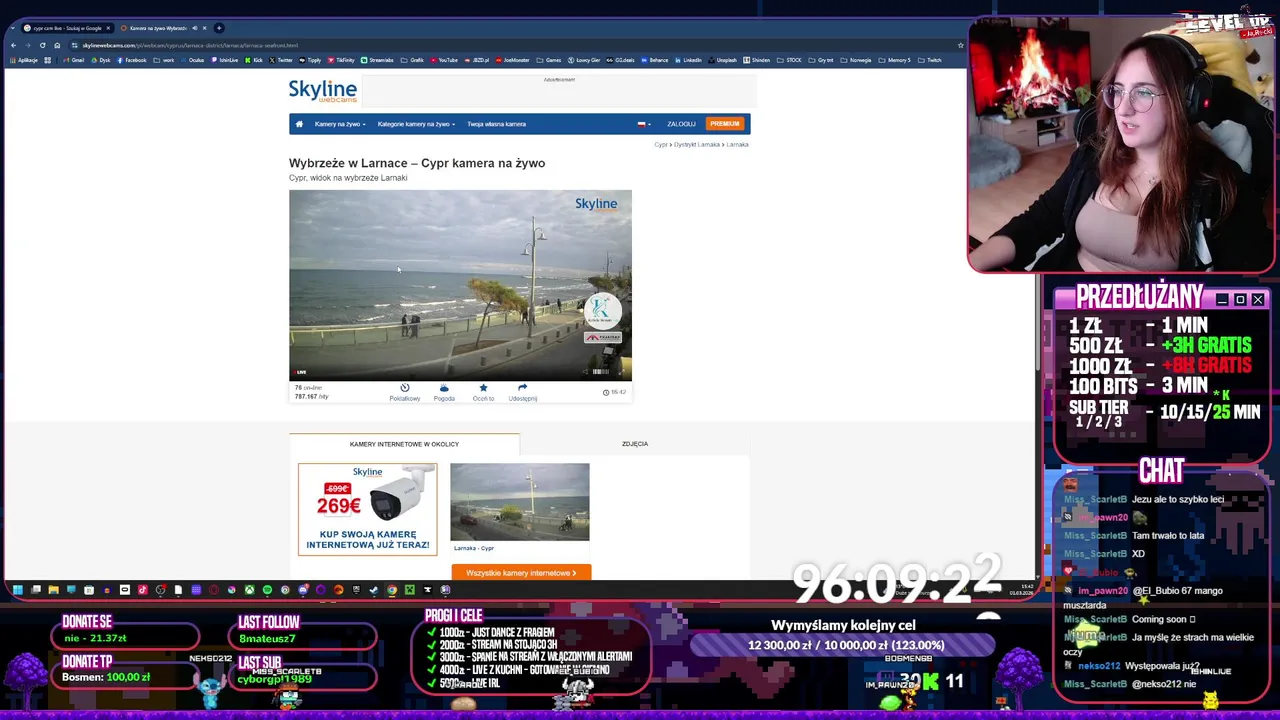The height and width of the screenshot is (720, 1280).
Task: Click the ZALOGUJ login link
Action: 681,124
